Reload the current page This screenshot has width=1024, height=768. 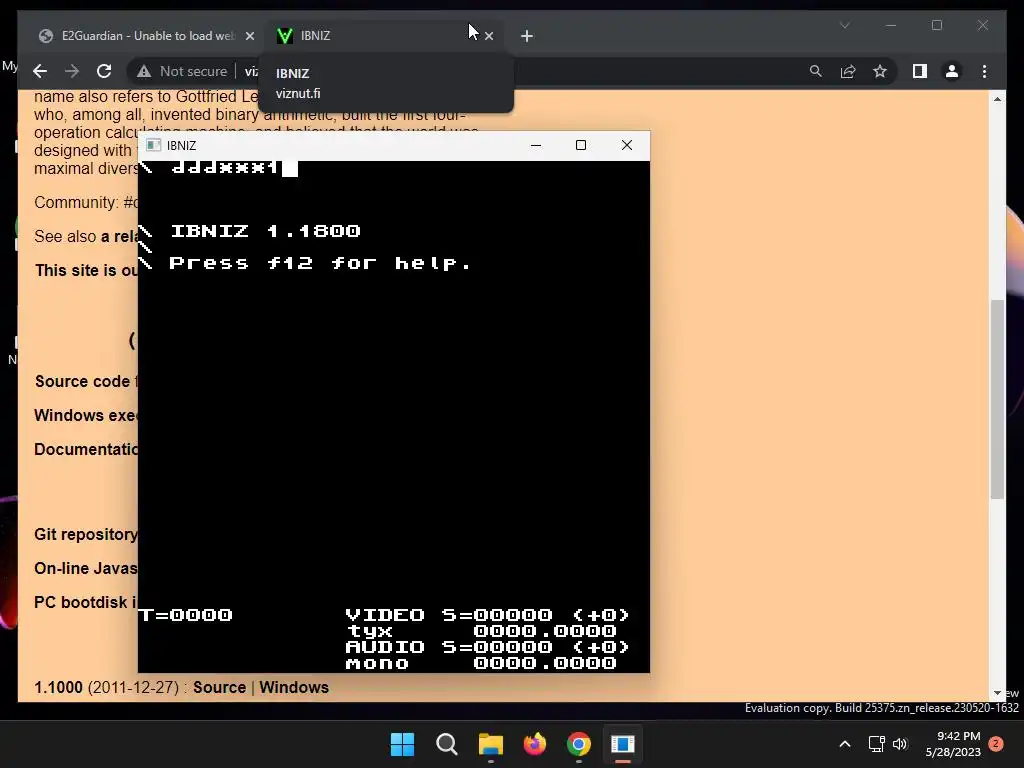pos(104,71)
